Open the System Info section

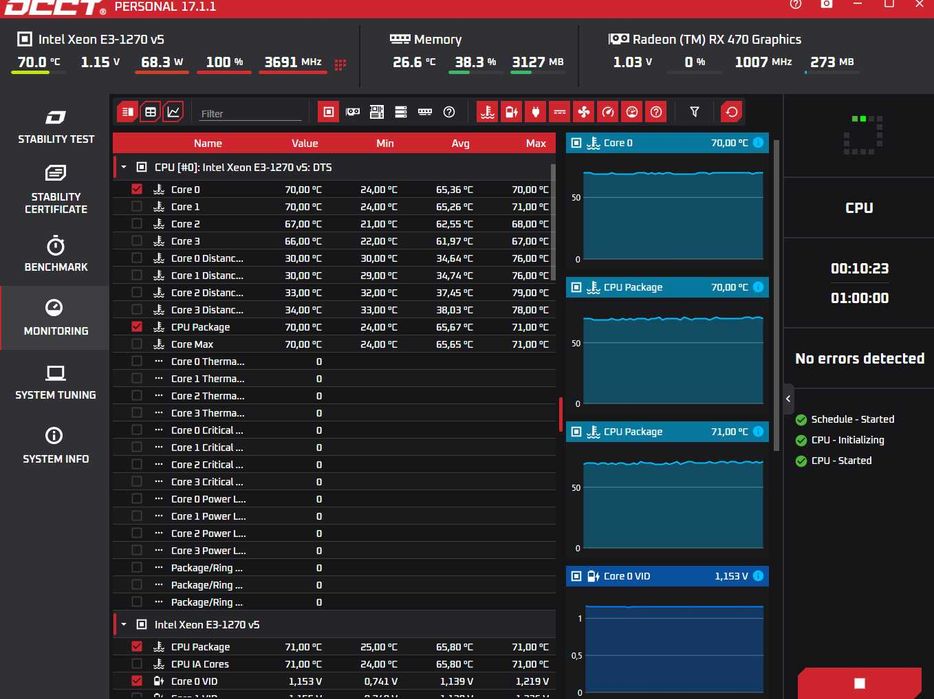pyautogui.click(x=55, y=446)
